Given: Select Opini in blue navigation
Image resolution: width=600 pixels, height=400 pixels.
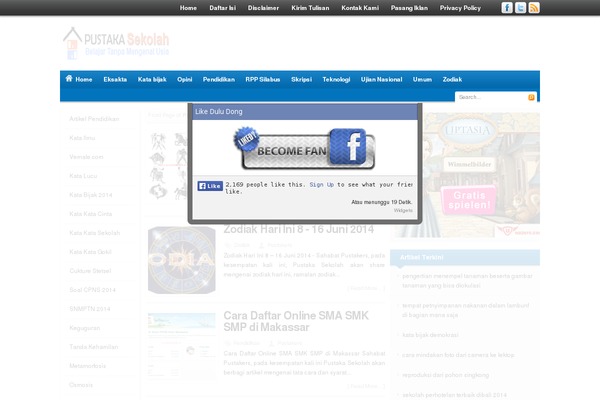Looking at the screenshot, I should (184, 79).
